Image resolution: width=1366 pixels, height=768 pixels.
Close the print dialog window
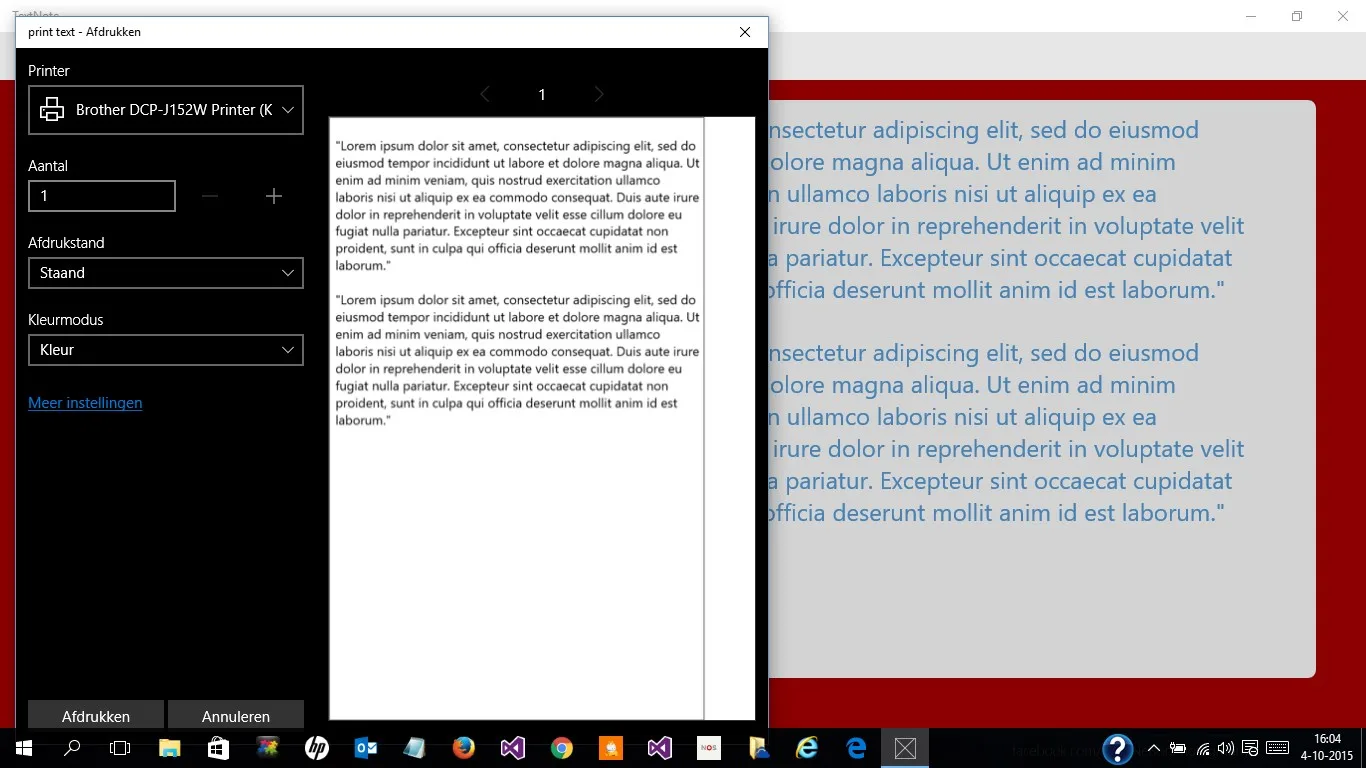[x=745, y=32]
